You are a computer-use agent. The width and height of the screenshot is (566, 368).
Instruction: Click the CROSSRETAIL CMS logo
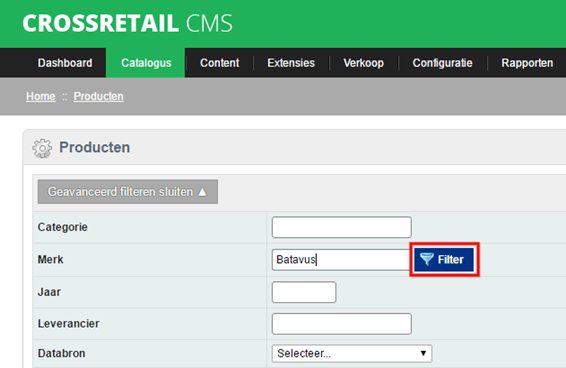click(127, 23)
